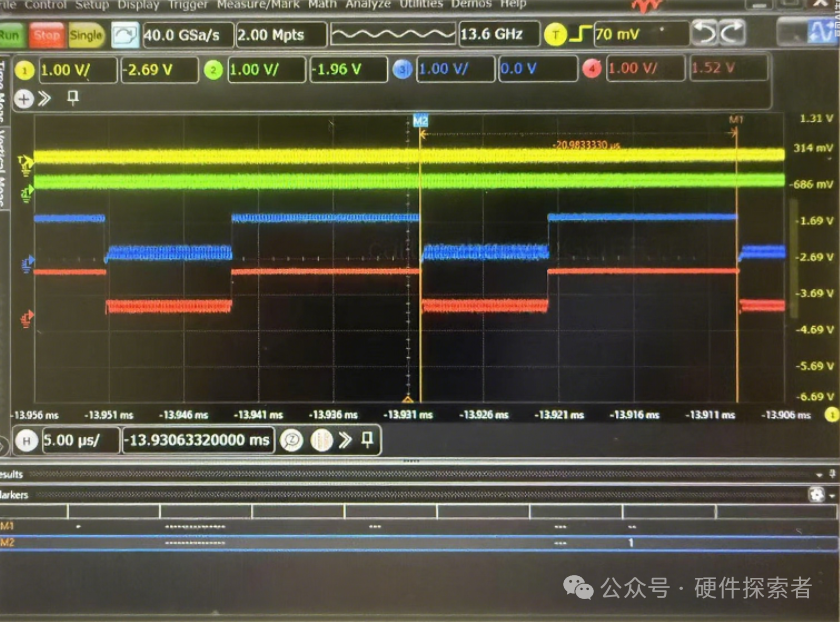Image resolution: width=840 pixels, height=622 pixels.
Task: Expand the horizontal toolbar double chevron
Action: coord(346,440)
